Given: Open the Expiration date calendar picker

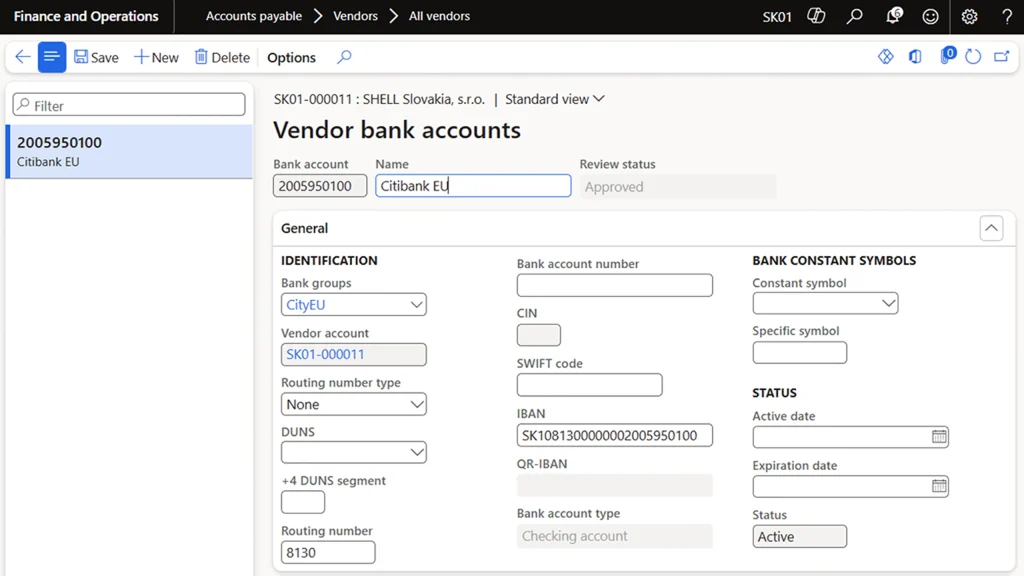Looking at the screenshot, I should pyautogui.click(x=939, y=486).
